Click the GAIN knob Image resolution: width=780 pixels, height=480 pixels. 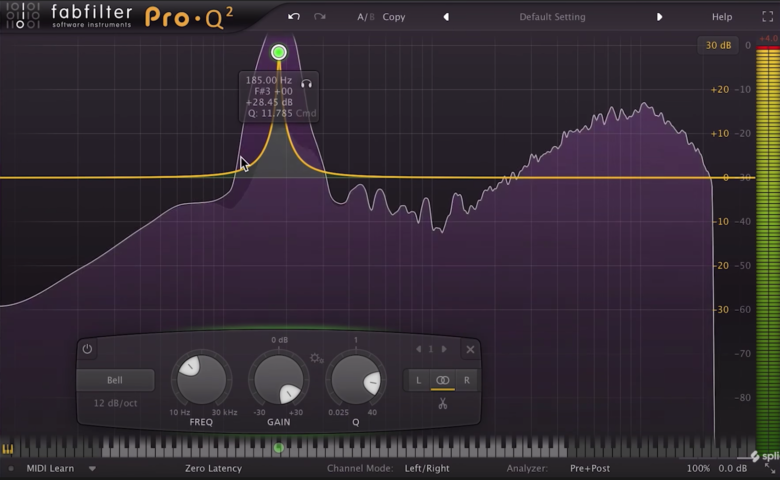(279, 380)
